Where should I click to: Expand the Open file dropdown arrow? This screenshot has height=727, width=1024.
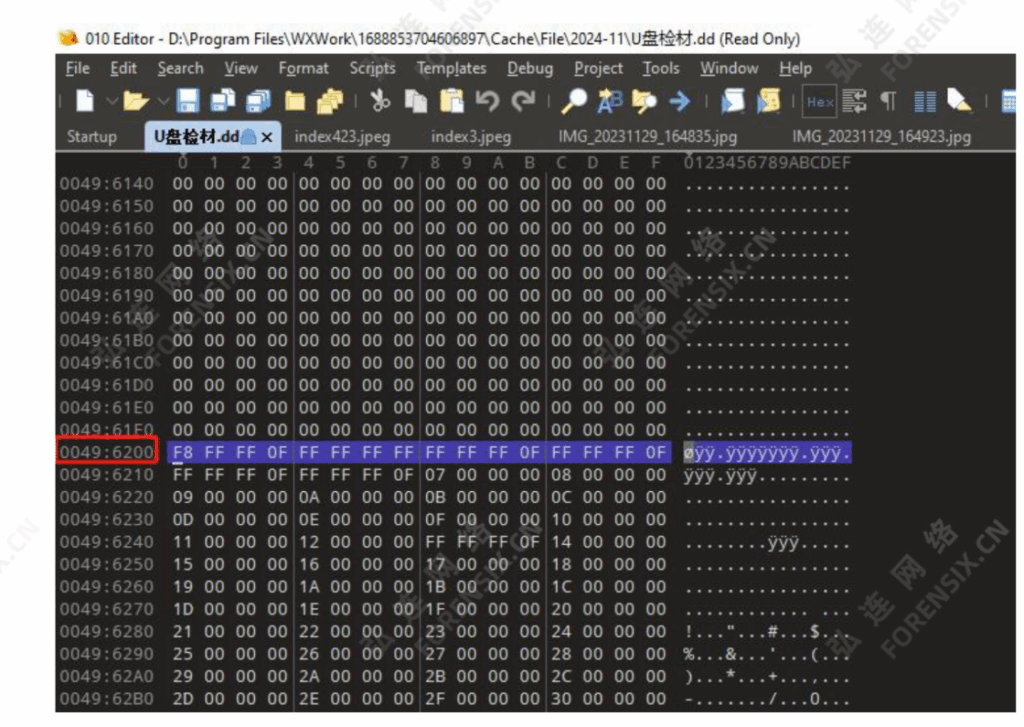(163, 101)
